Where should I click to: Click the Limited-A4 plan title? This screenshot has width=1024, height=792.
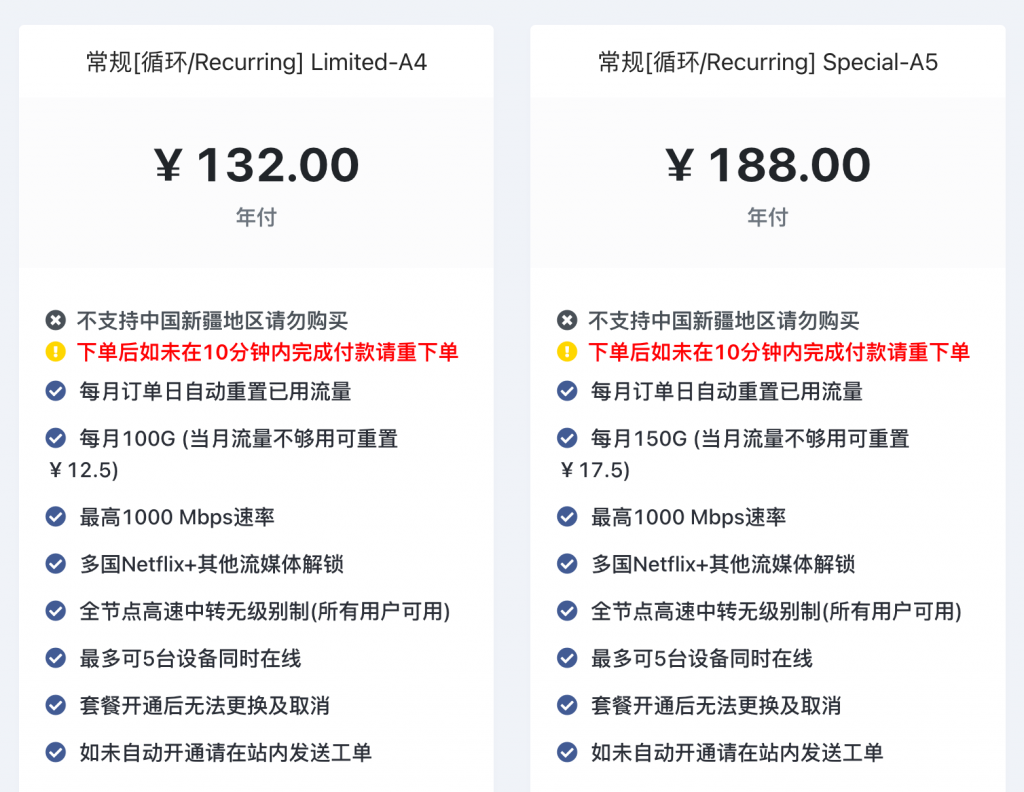[x=256, y=62]
